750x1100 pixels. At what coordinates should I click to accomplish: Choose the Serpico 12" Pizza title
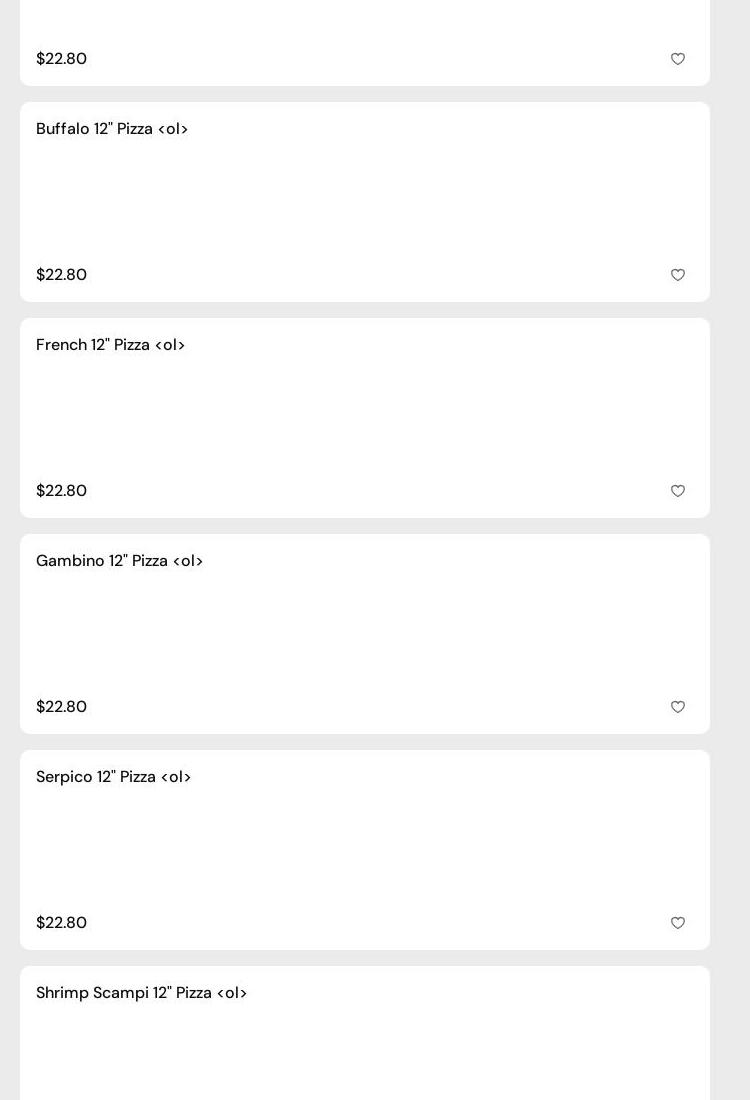coord(113,777)
